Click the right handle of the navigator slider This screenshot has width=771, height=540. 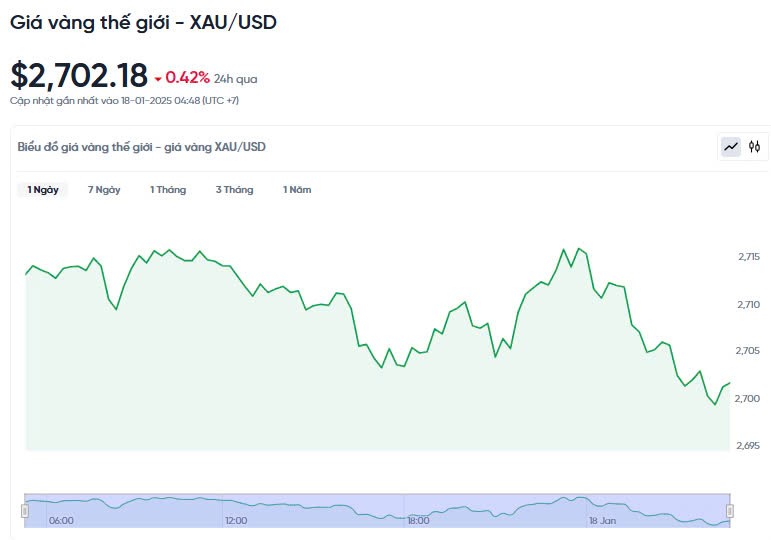point(729,511)
